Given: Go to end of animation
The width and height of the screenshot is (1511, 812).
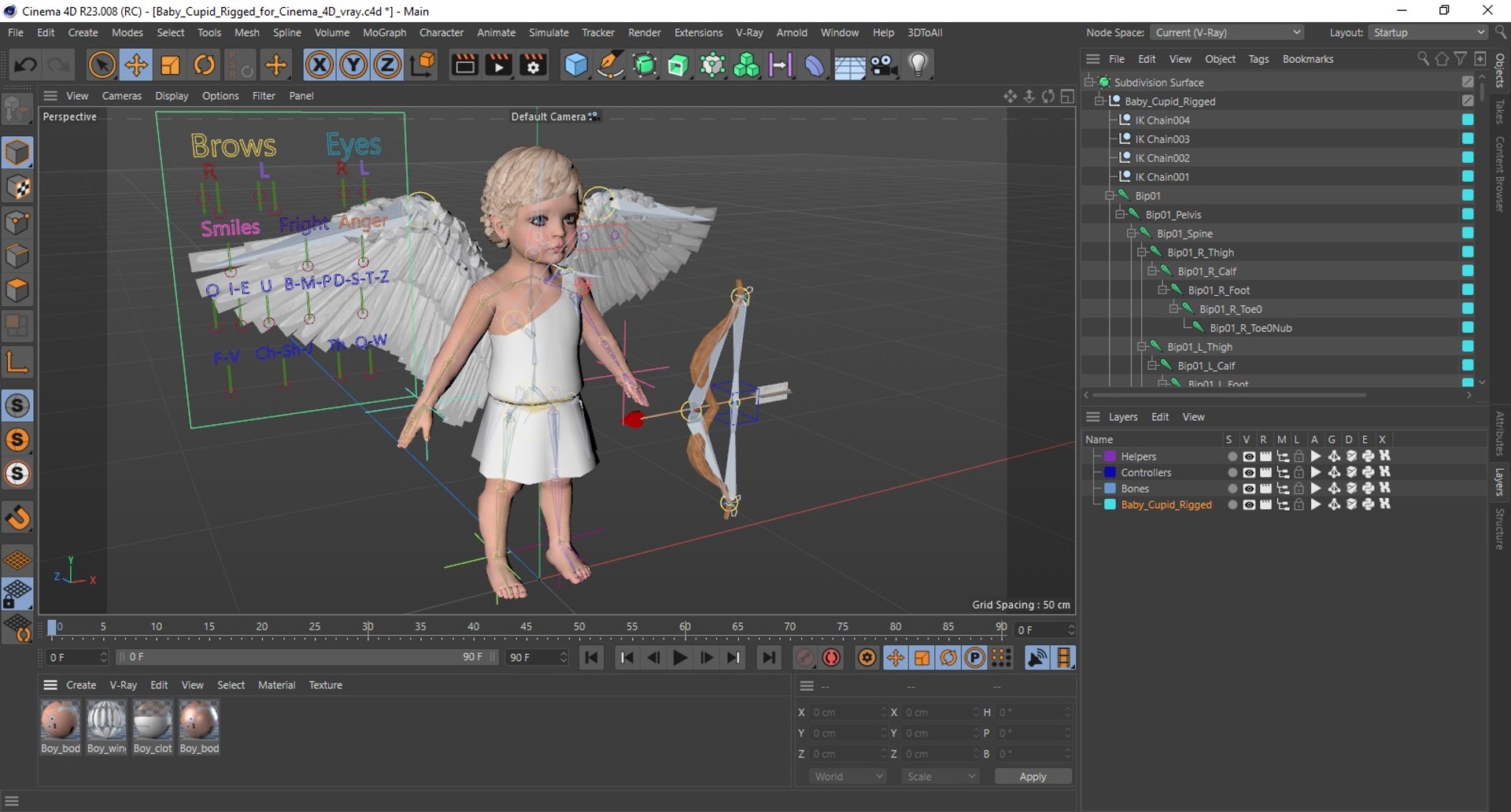Looking at the screenshot, I should pos(769,658).
